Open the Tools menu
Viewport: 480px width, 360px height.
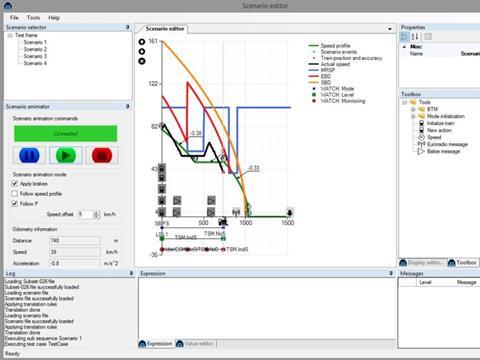33,18
